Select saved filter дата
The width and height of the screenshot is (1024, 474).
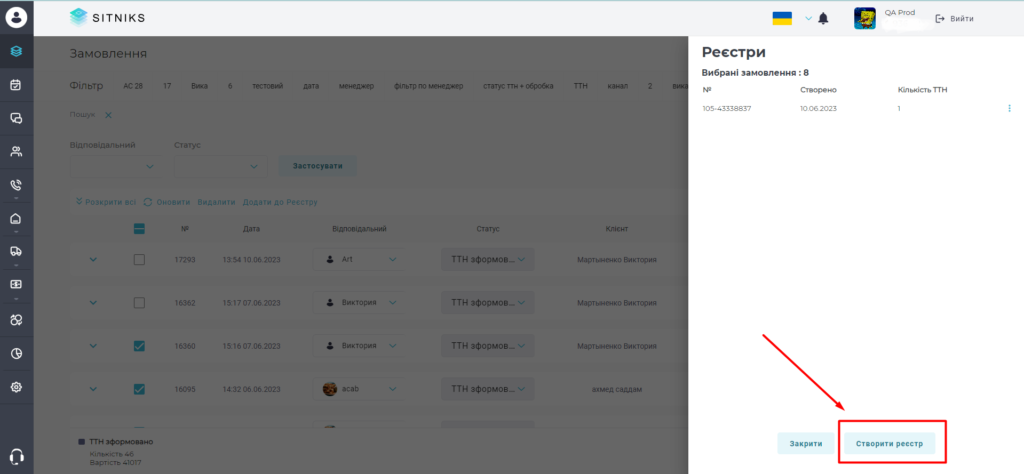(311, 86)
